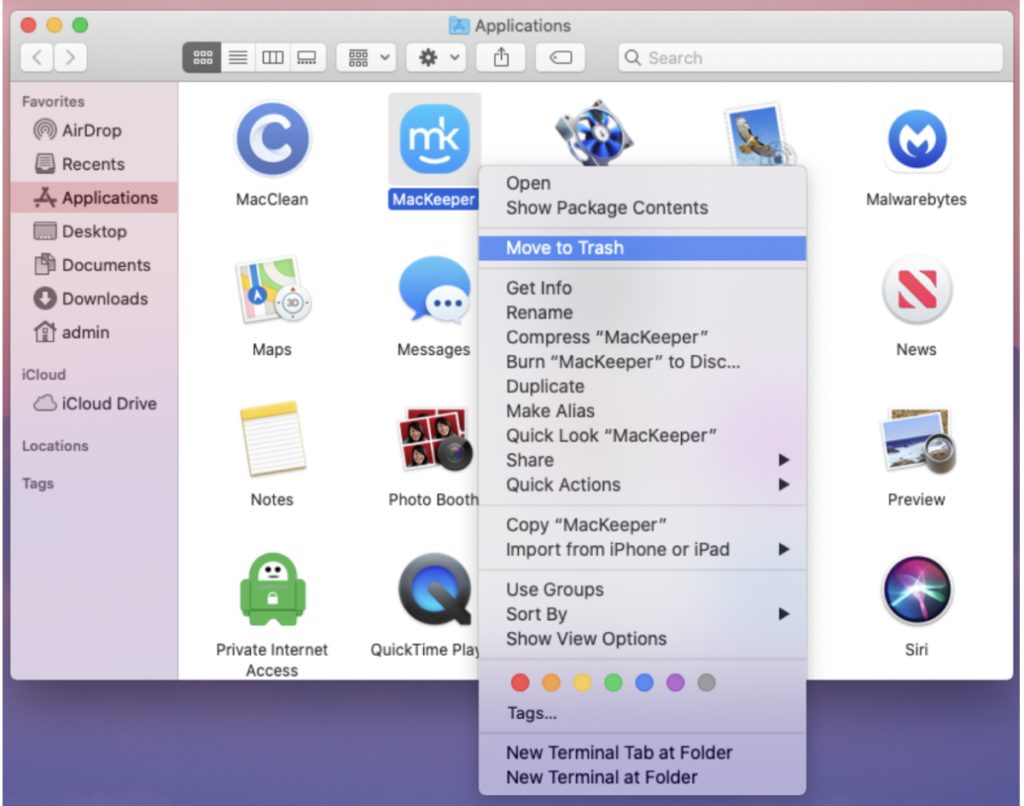Select the Siri app icon
Screen dimensions: 1024x806
pyautogui.click(x=917, y=590)
